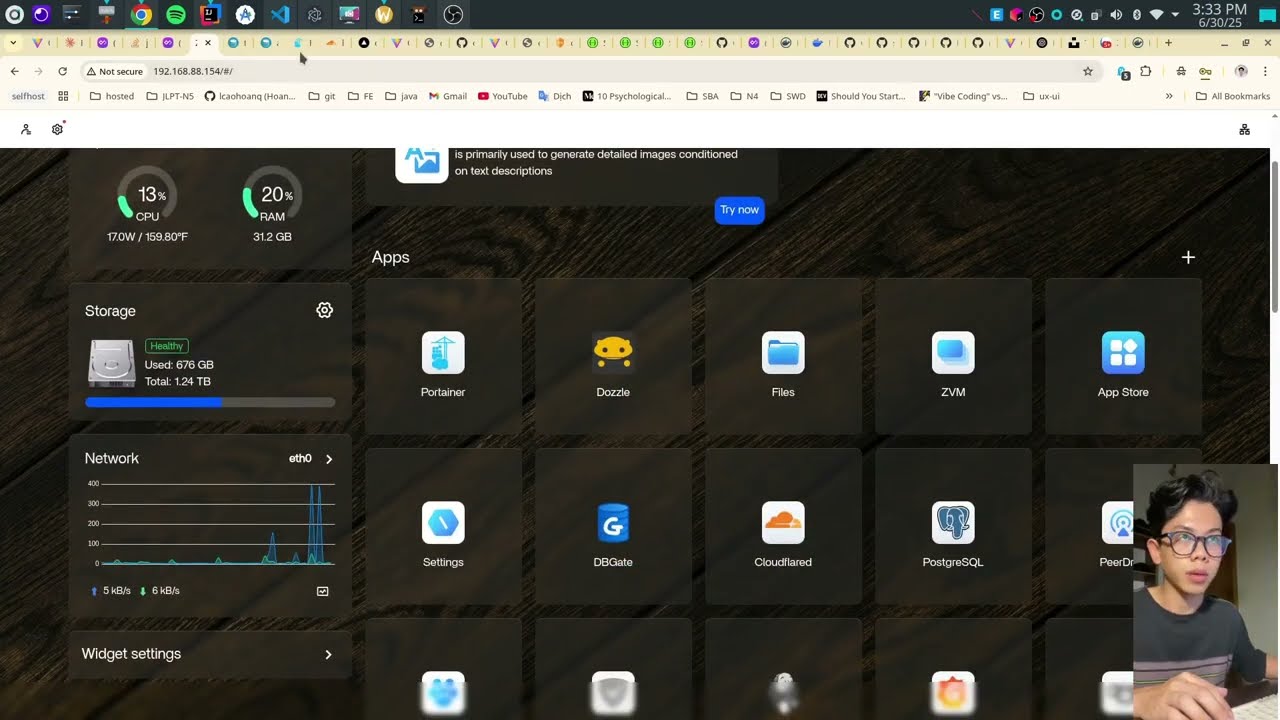Expand the eth0 network details
Image resolution: width=1280 pixels, height=720 pixels.
tap(328, 459)
